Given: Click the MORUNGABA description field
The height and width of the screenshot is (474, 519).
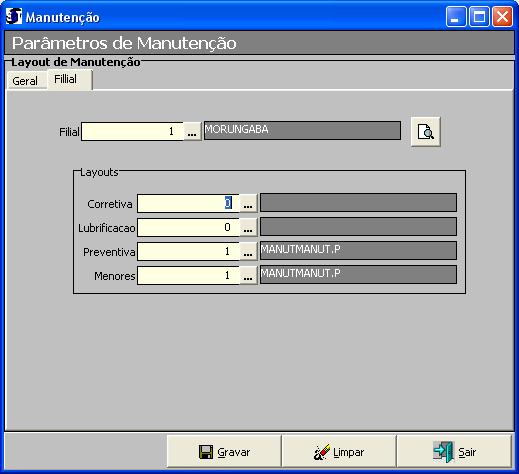Looking at the screenshot, I should [302, 130].
